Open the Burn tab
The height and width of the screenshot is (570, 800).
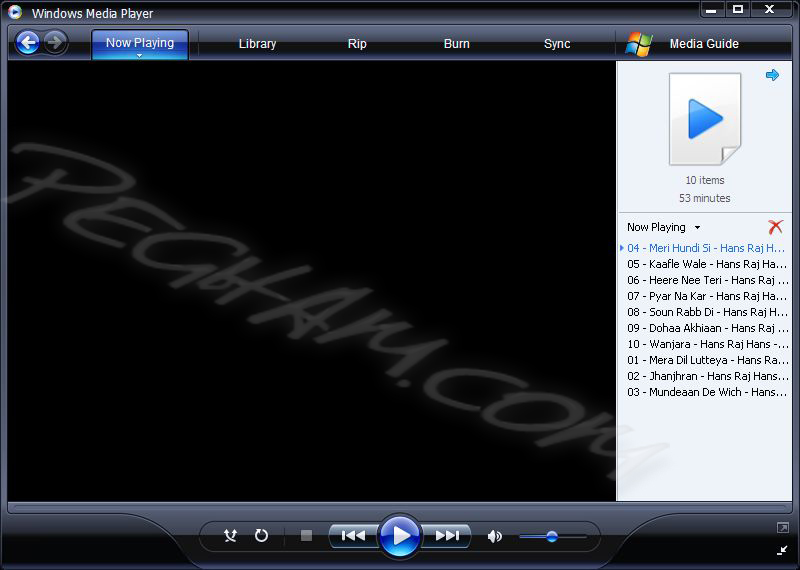(457, 44)
